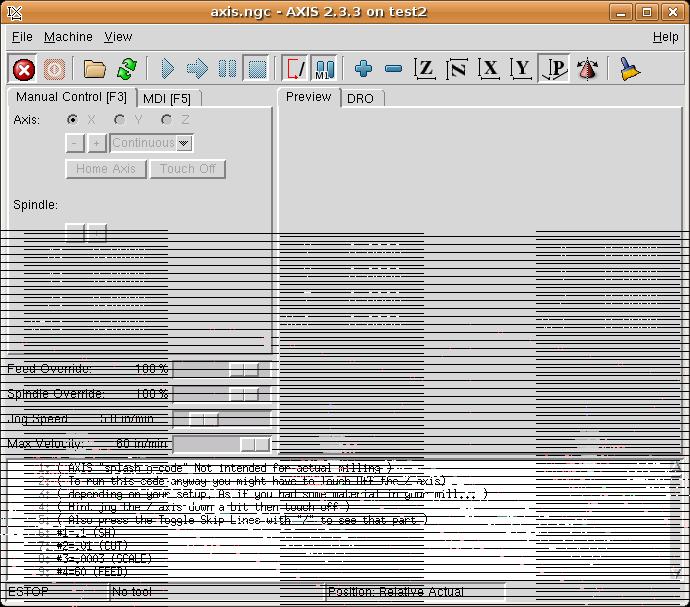Toggle optional pause M1 icon

[324, 69]
